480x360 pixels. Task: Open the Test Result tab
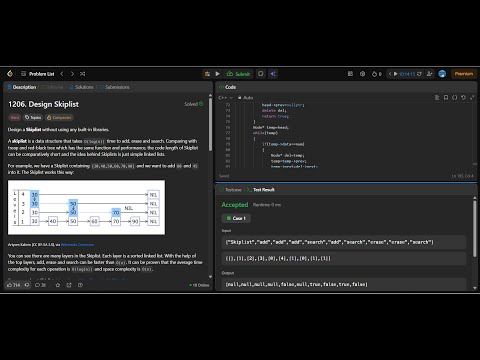pyautogui.click(x=261, y=190)
